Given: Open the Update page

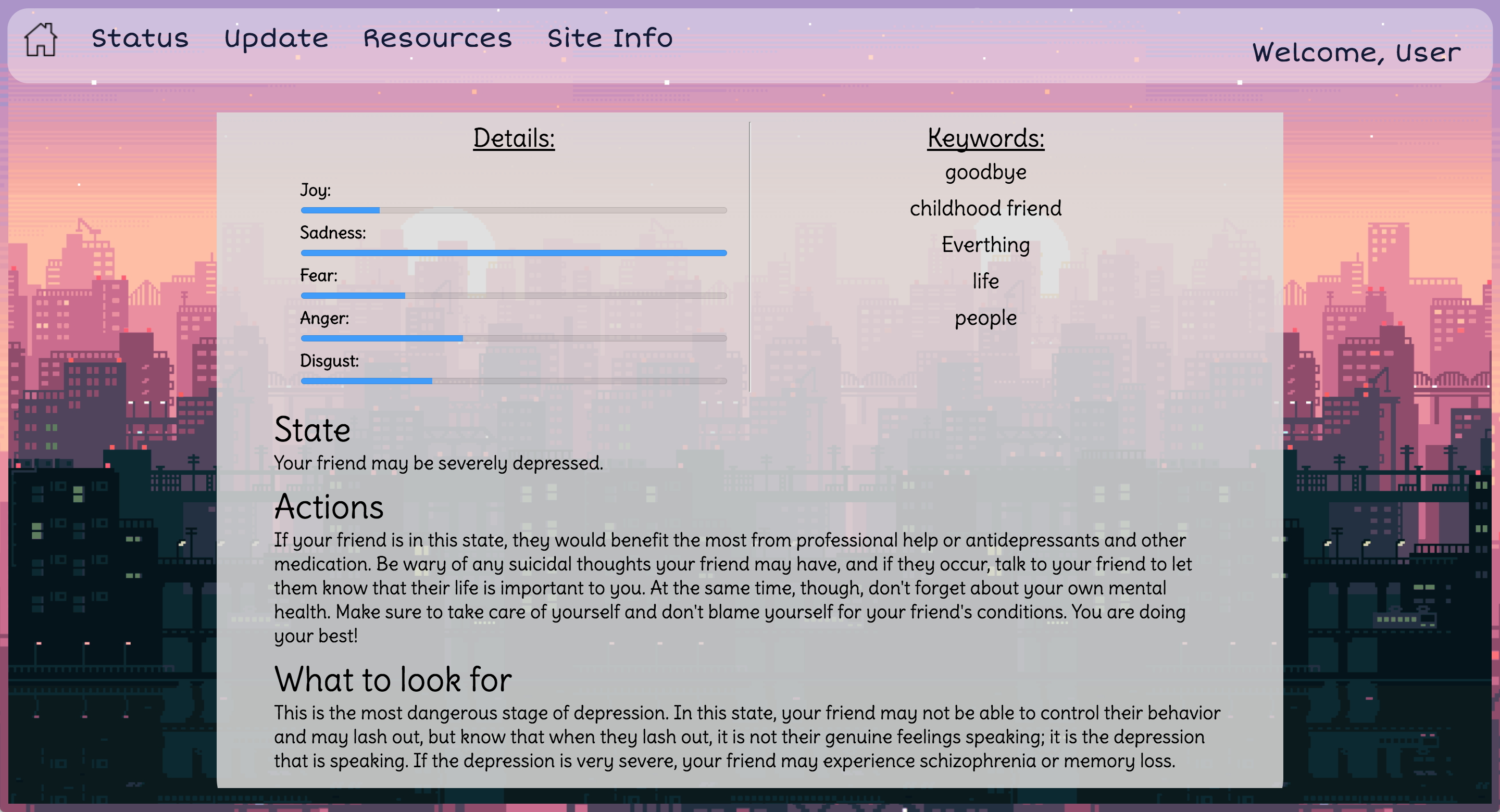Looking at the screenshot, I should pos(276,39).
